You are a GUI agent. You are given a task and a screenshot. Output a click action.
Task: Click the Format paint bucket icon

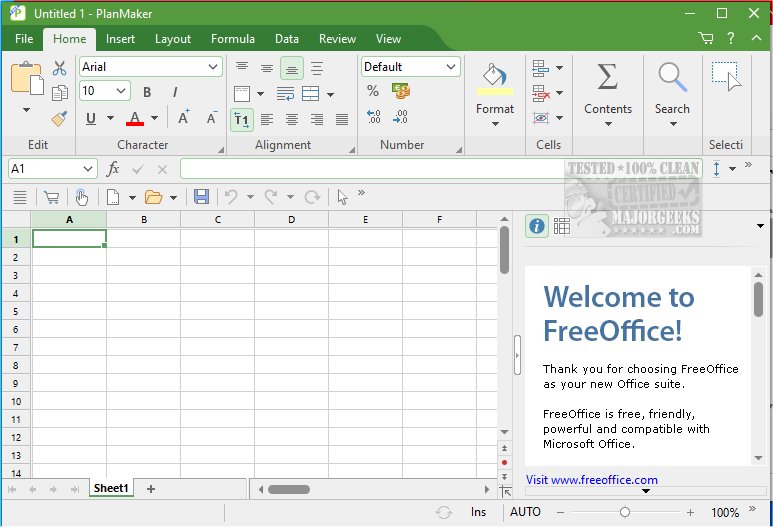tap(494, 78)
